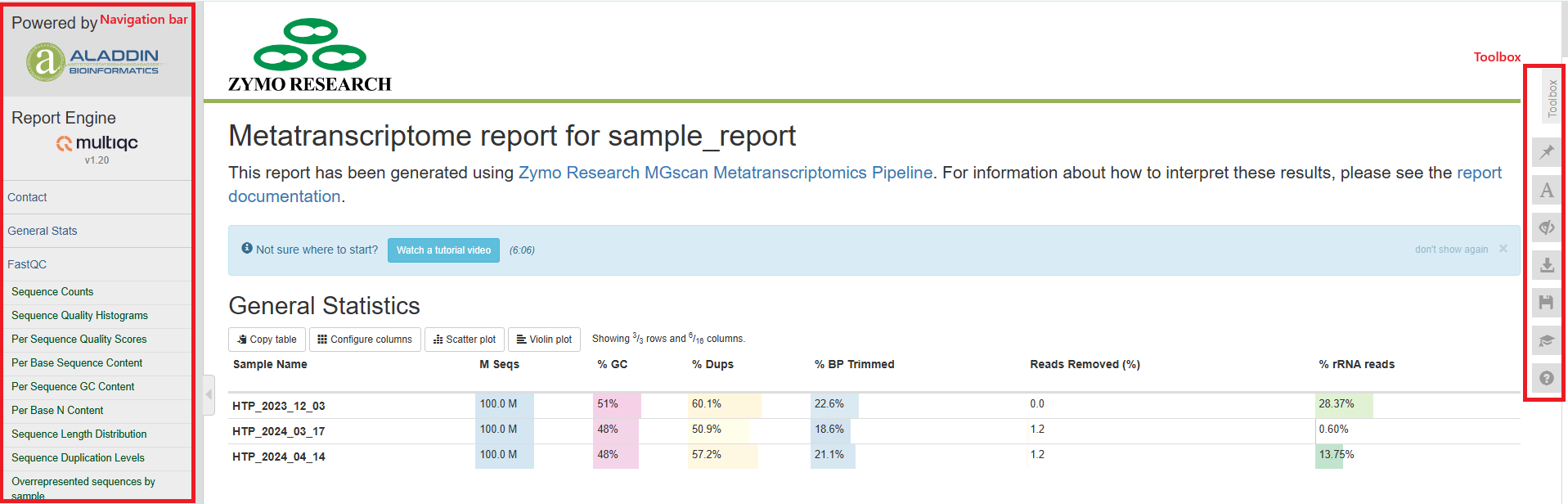Open the toolbox pin/highlight samples icon
The width and height of the screenshot is (1568, 504).
pos(1546,152)
